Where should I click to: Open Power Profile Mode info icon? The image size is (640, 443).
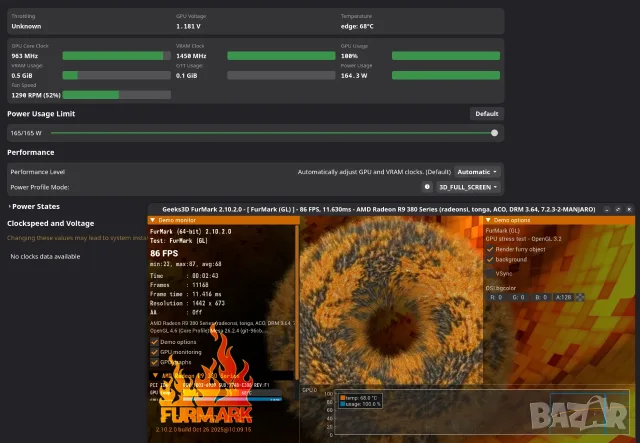[x=427, y=187]
